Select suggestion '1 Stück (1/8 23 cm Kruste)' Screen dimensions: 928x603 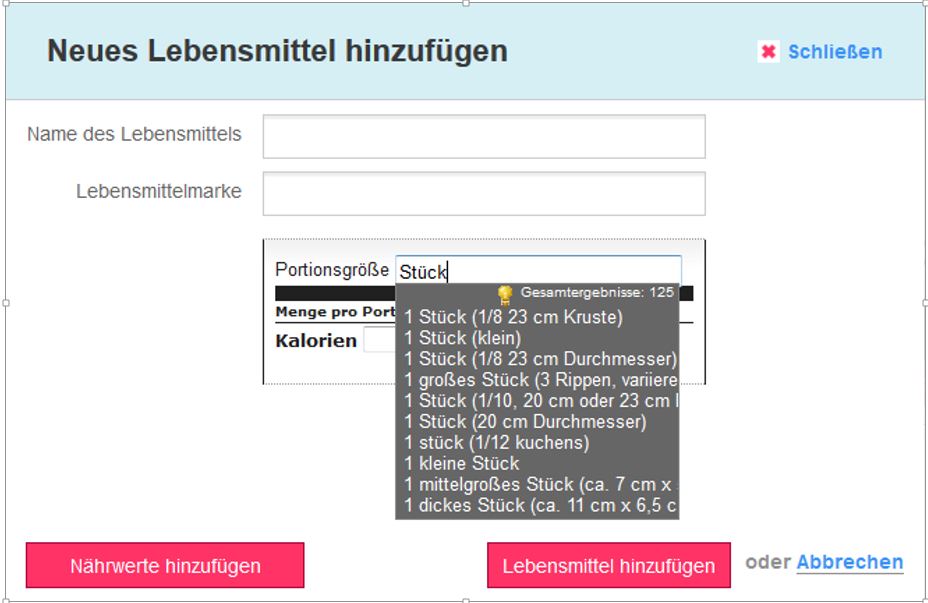[x=513, y=317]
